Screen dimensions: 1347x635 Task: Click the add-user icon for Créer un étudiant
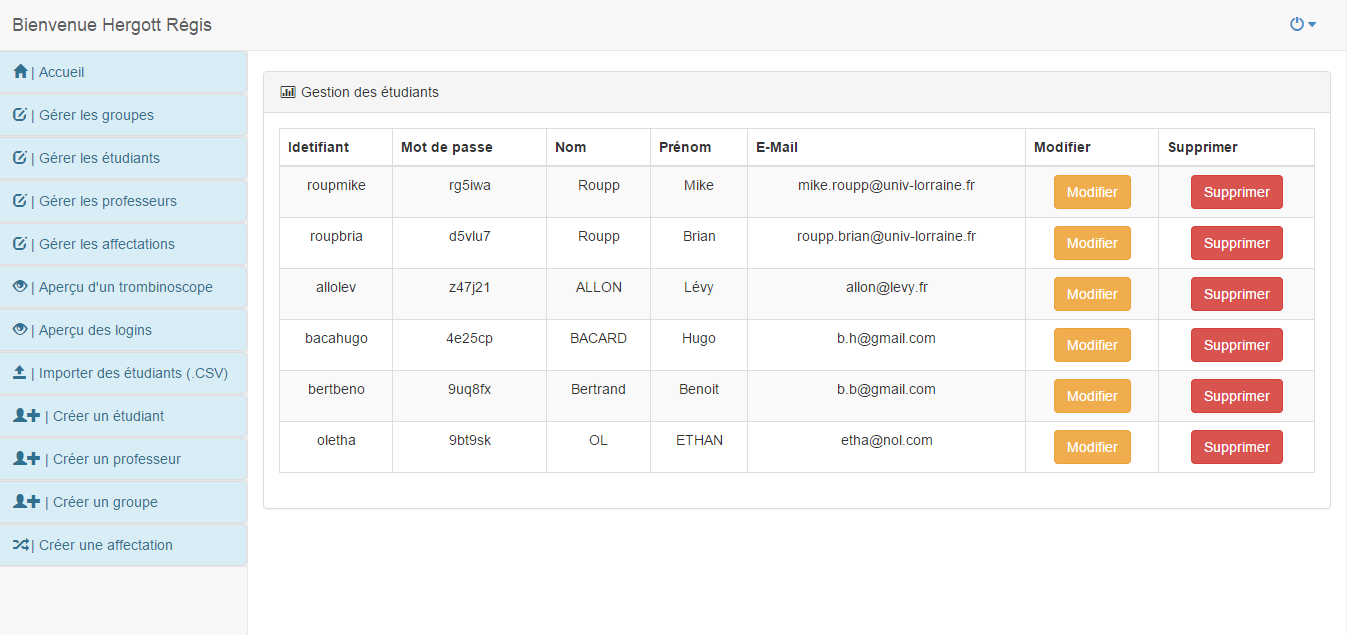pos(26,416)
